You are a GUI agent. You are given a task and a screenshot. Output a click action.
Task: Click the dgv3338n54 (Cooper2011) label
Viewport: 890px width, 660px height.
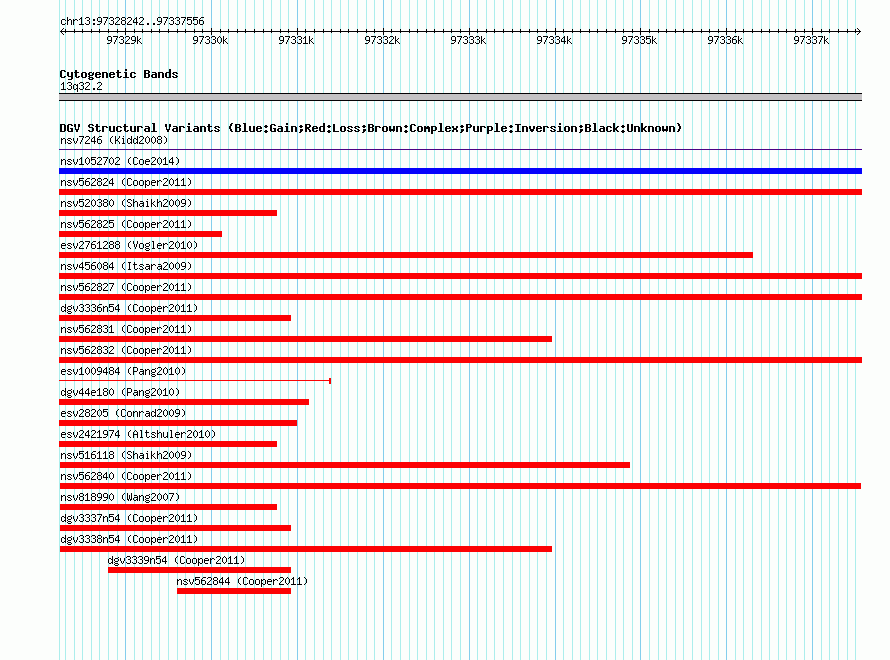pos(129,539)
